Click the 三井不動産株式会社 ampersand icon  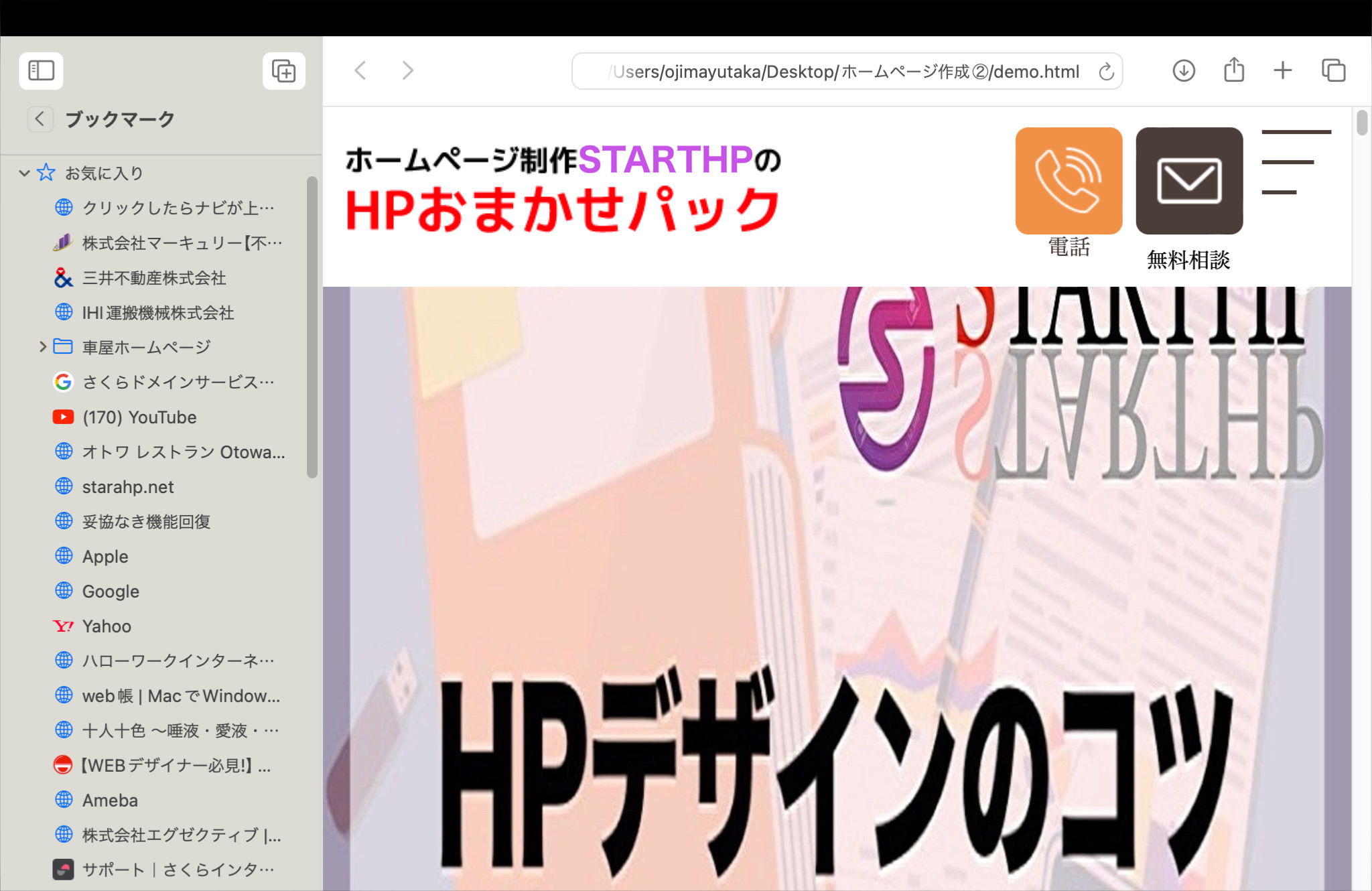click(x=63, y=277)
